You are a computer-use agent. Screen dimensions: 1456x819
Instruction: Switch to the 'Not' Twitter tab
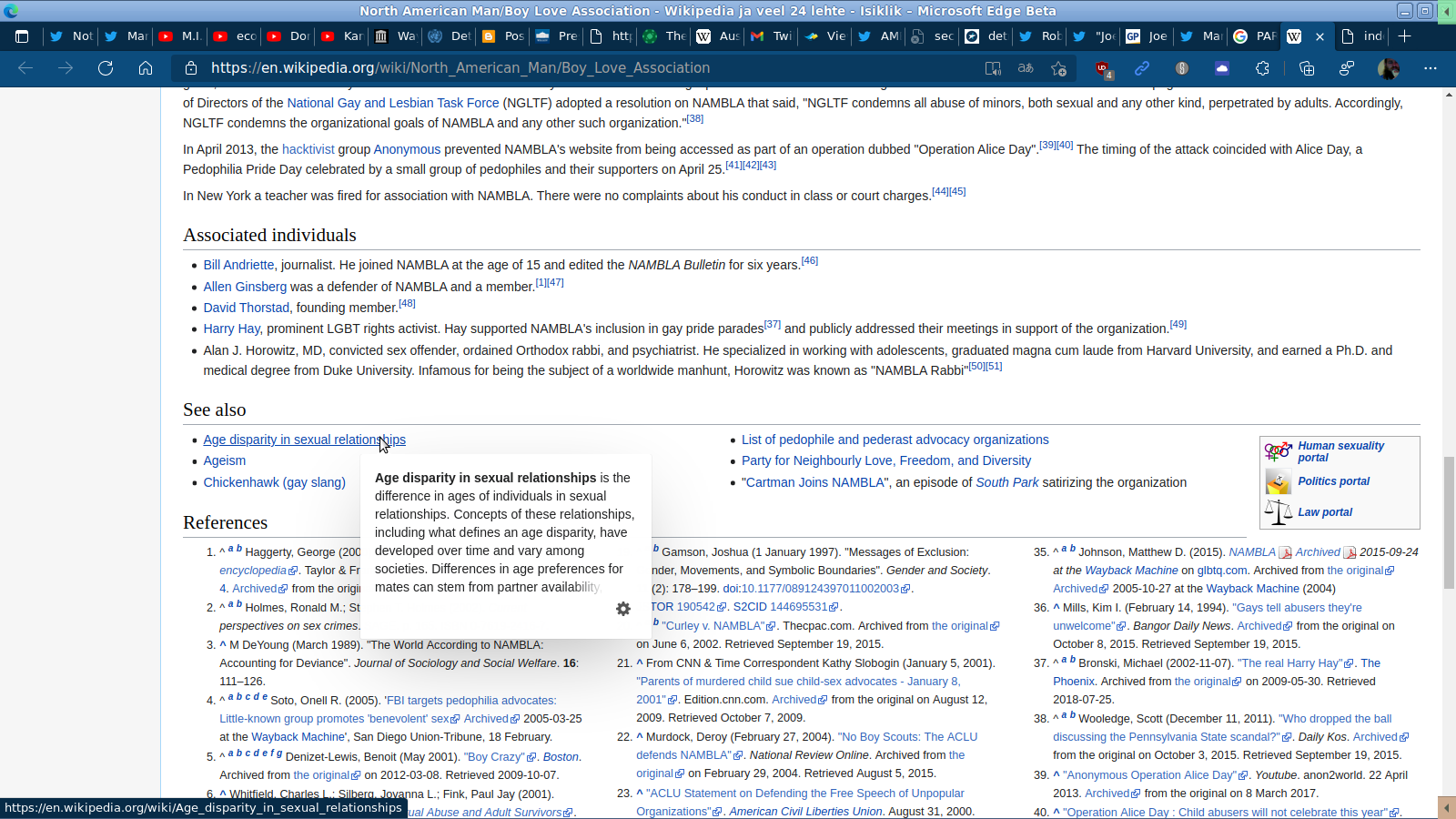click(70, 36)
